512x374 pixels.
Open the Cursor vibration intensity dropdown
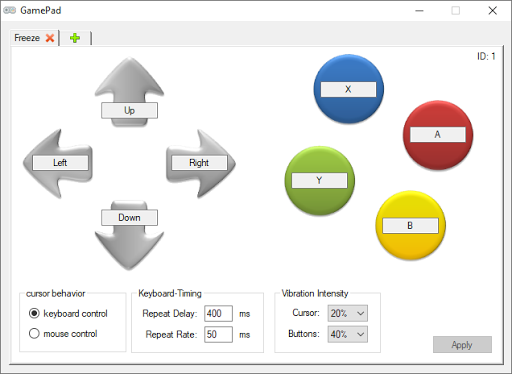pyautogui.click(x=348, y=313)
